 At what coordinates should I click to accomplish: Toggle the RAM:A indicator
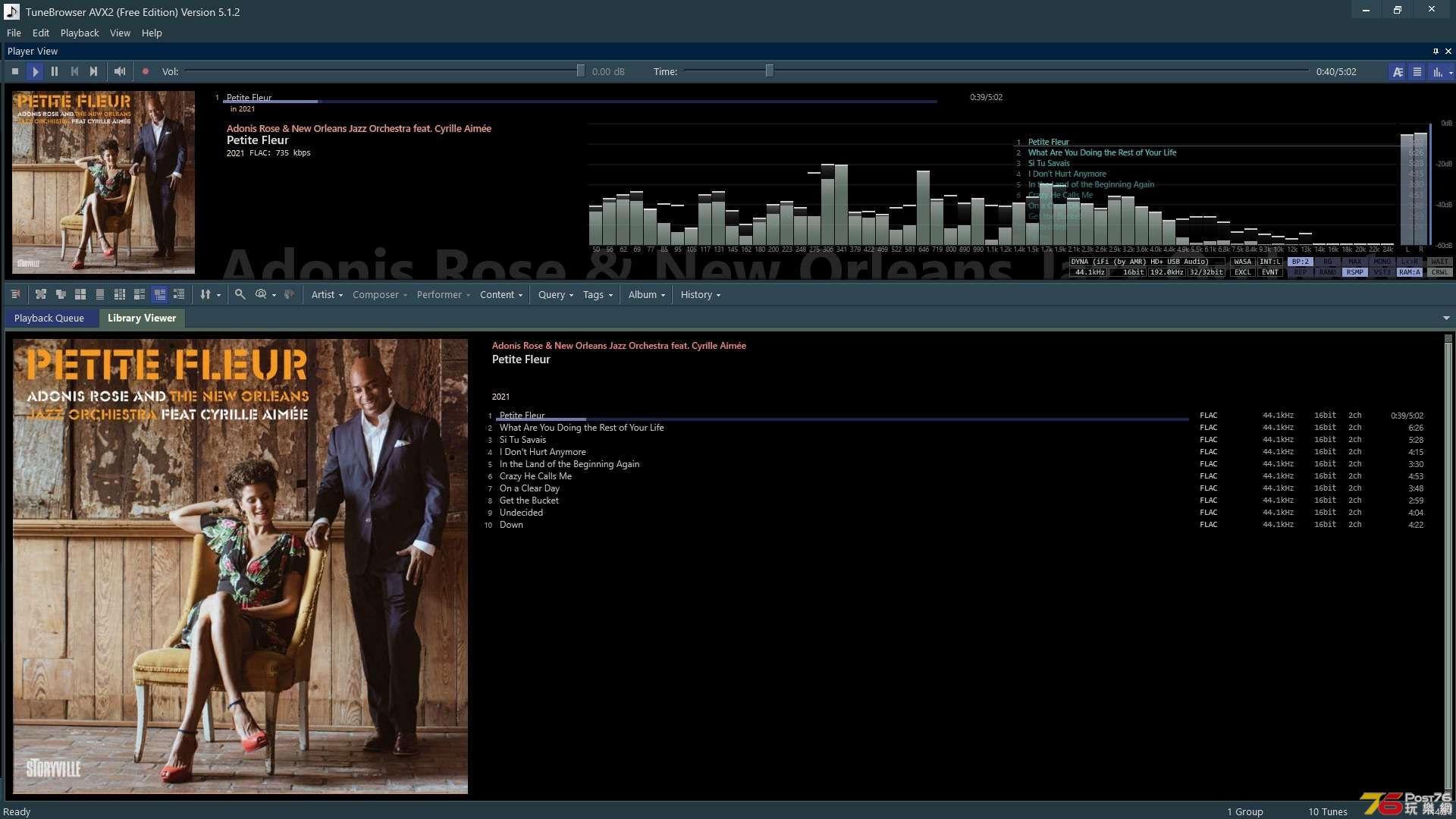(x=1410, y=272)
